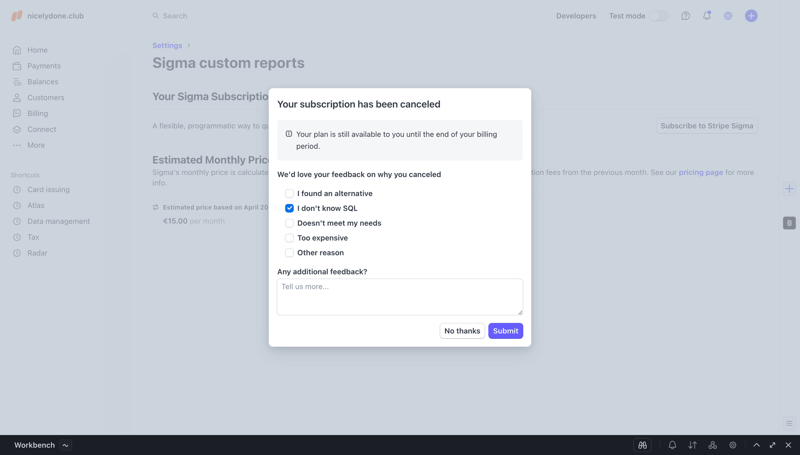
Task: Click the plus icon on right edge
Action: [x=789, y=189]
